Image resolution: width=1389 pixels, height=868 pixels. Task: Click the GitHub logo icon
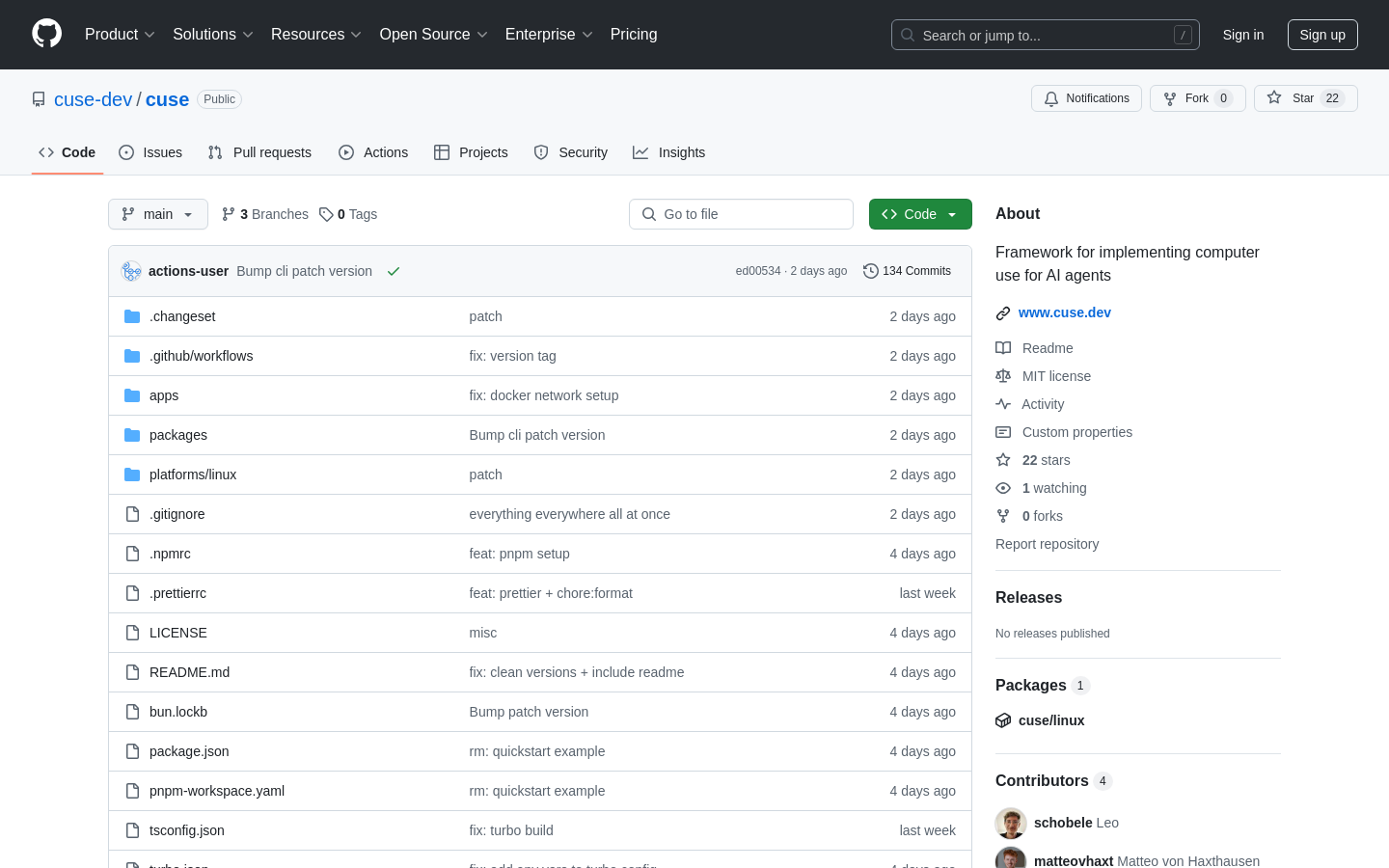46,34
